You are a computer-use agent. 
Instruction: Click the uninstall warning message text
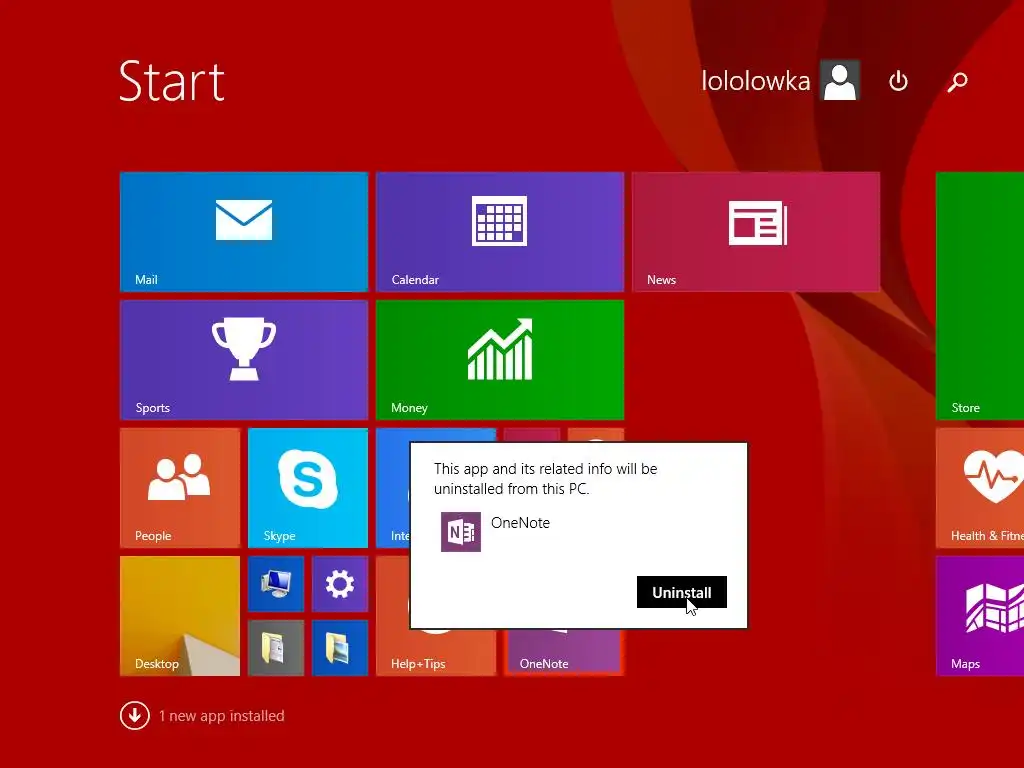coord(545,479)
